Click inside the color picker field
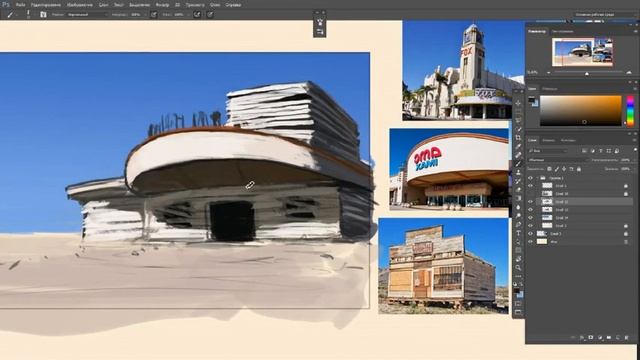The width and height of the screenshot is (640, 360). (580, 111)
